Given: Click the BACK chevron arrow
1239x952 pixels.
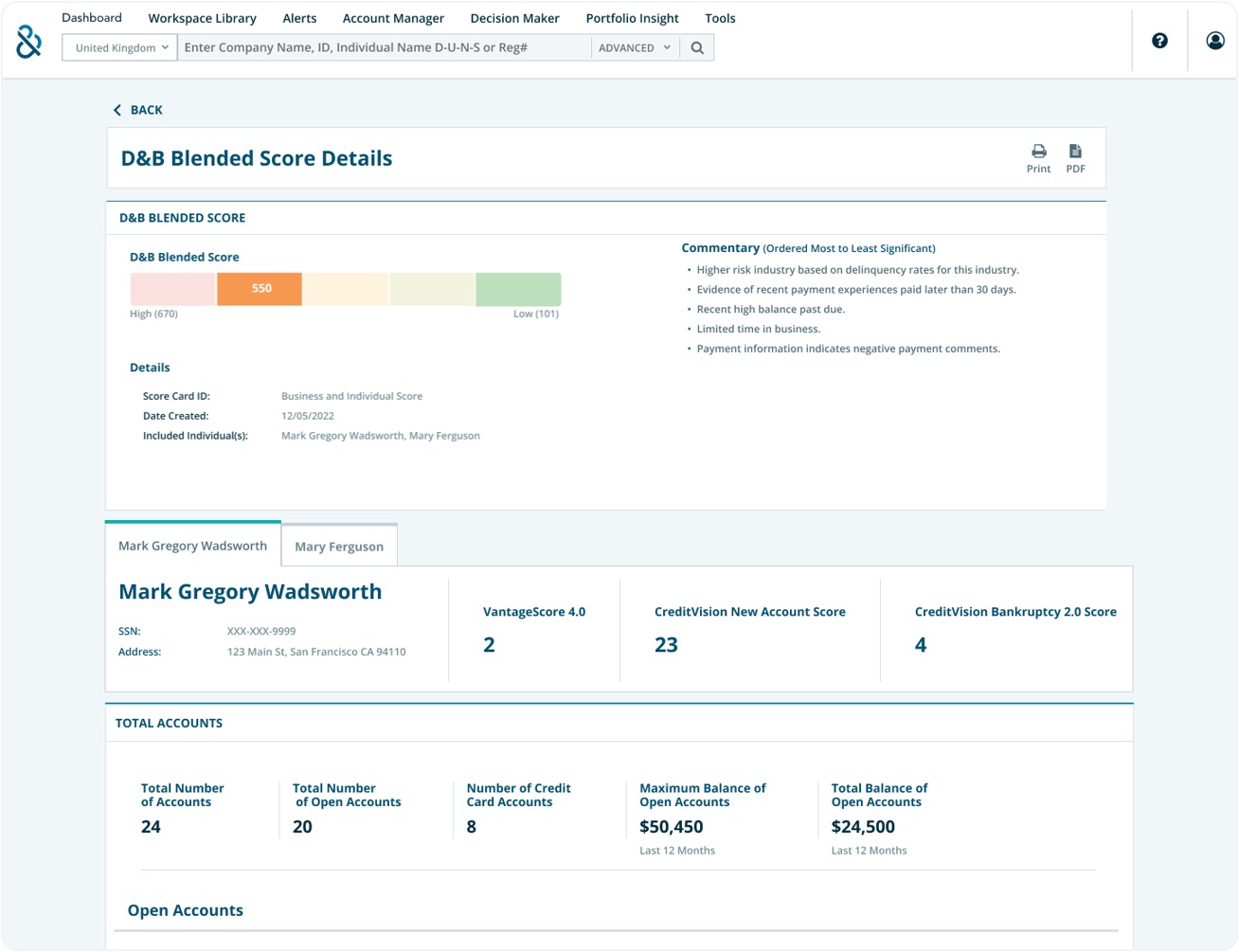Looking at the screenshot, I should [117, 110].
